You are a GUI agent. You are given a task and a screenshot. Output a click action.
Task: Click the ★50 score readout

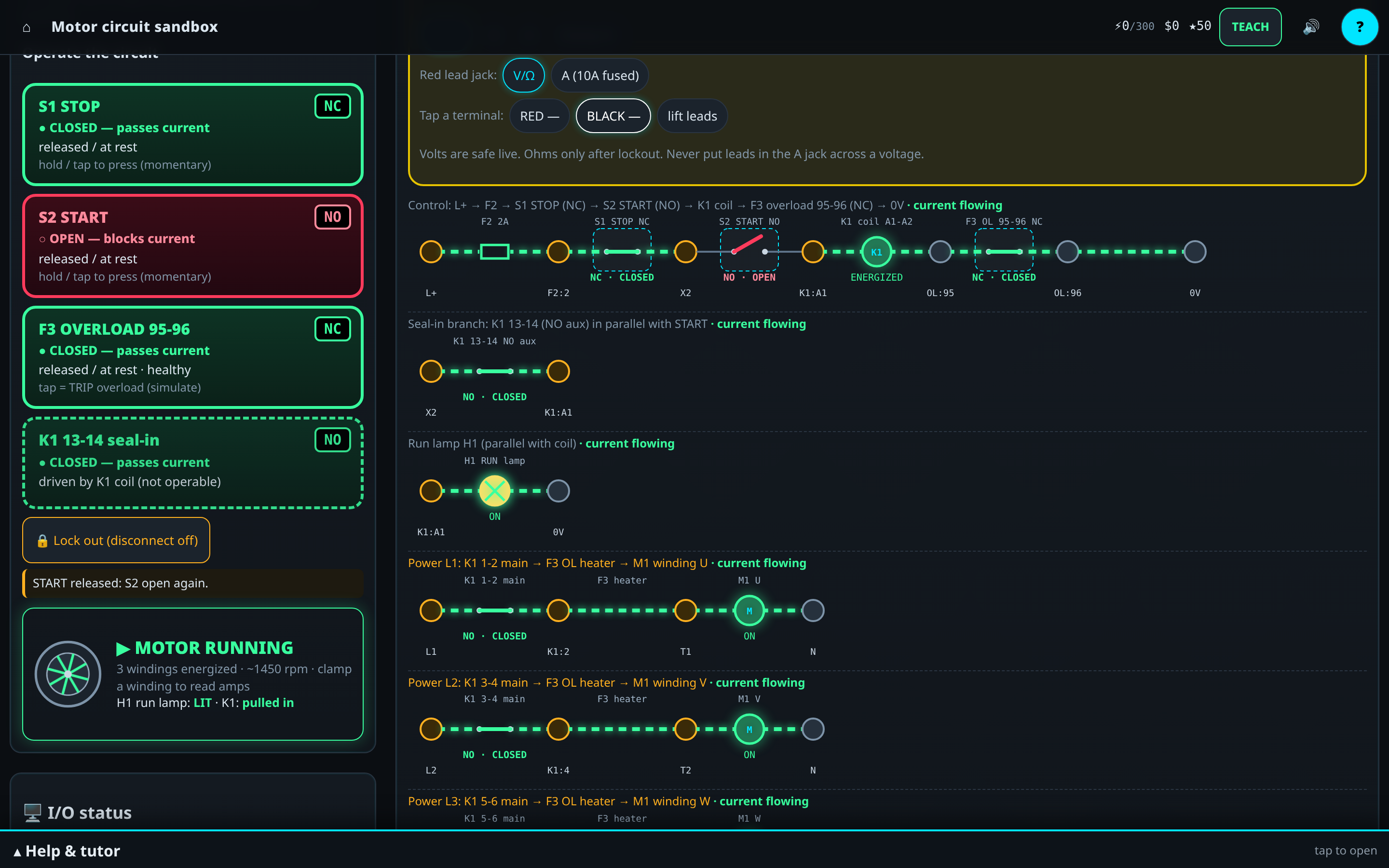click(1199, 27)
